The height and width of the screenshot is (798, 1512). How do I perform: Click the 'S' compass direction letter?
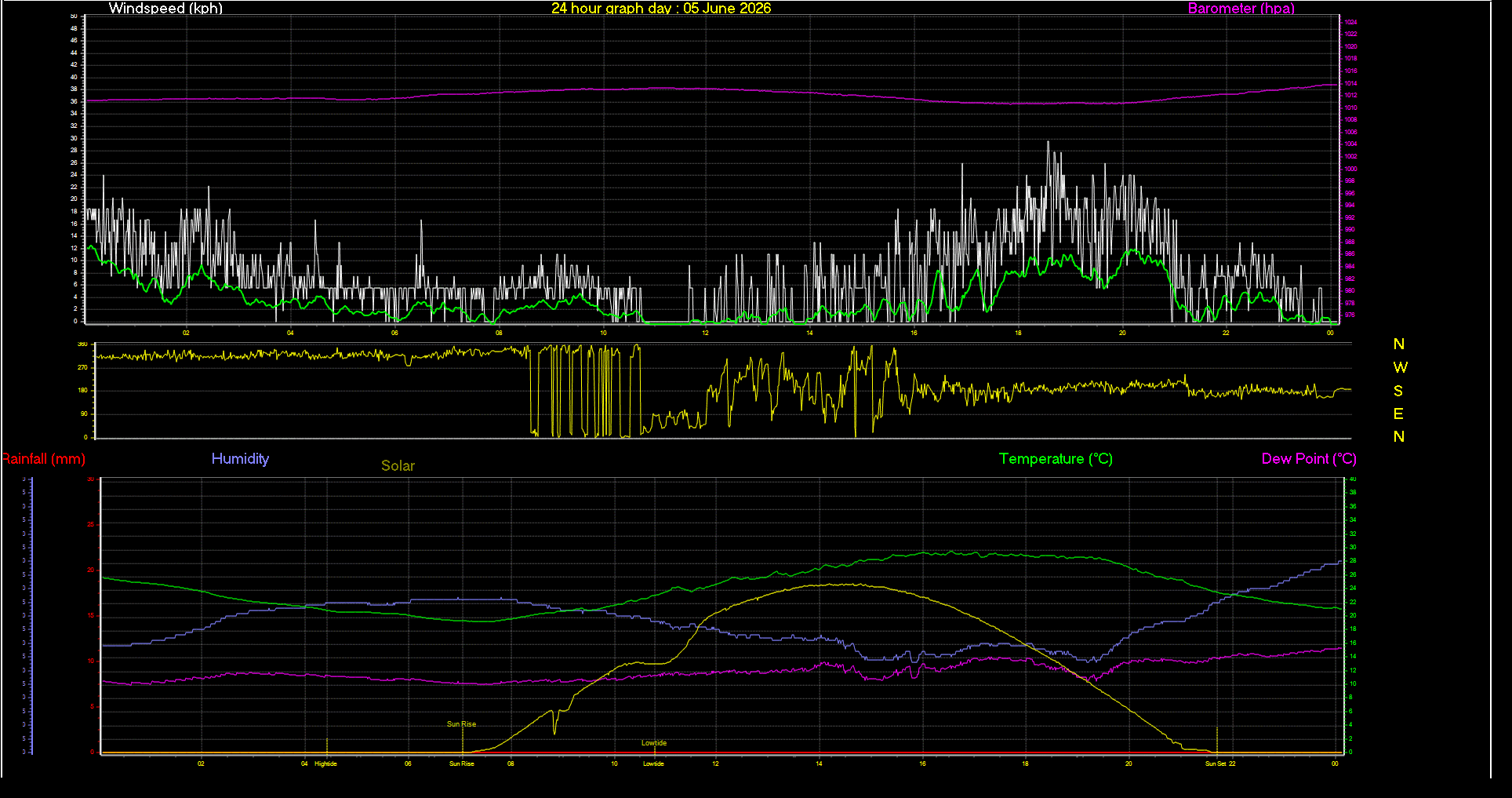click(1398, 391)
